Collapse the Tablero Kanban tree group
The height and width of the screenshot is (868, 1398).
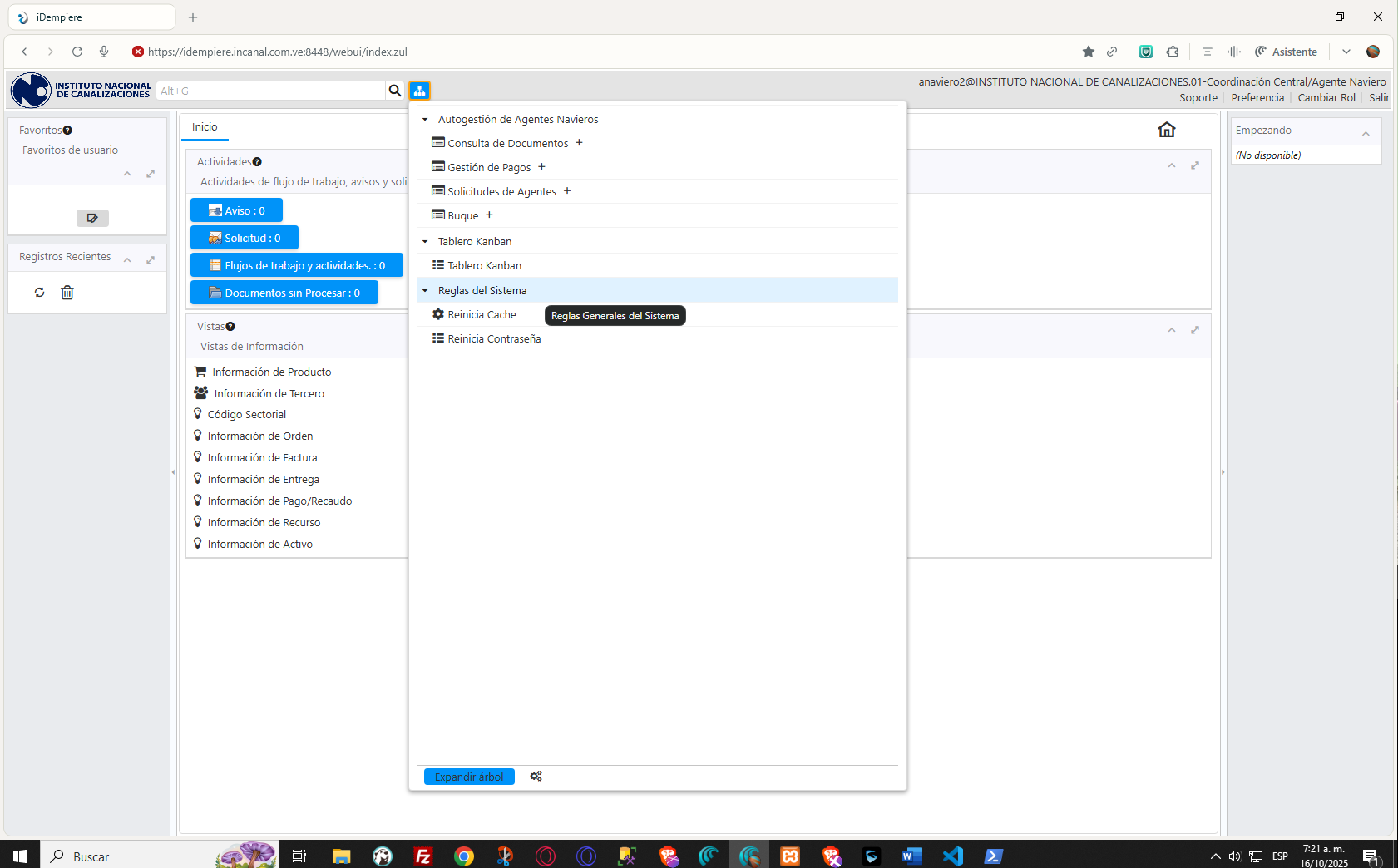[425, 242]
